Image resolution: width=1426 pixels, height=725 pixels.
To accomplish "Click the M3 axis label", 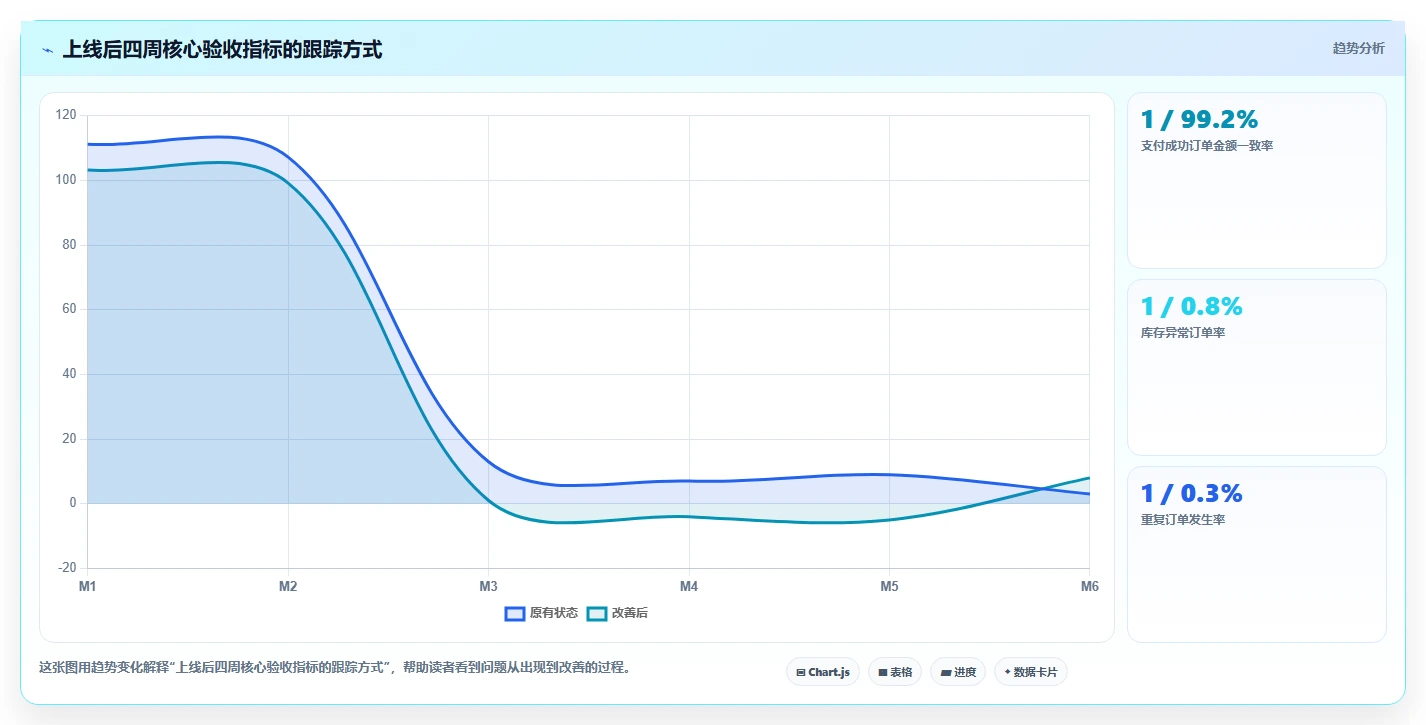I will 488,587.
